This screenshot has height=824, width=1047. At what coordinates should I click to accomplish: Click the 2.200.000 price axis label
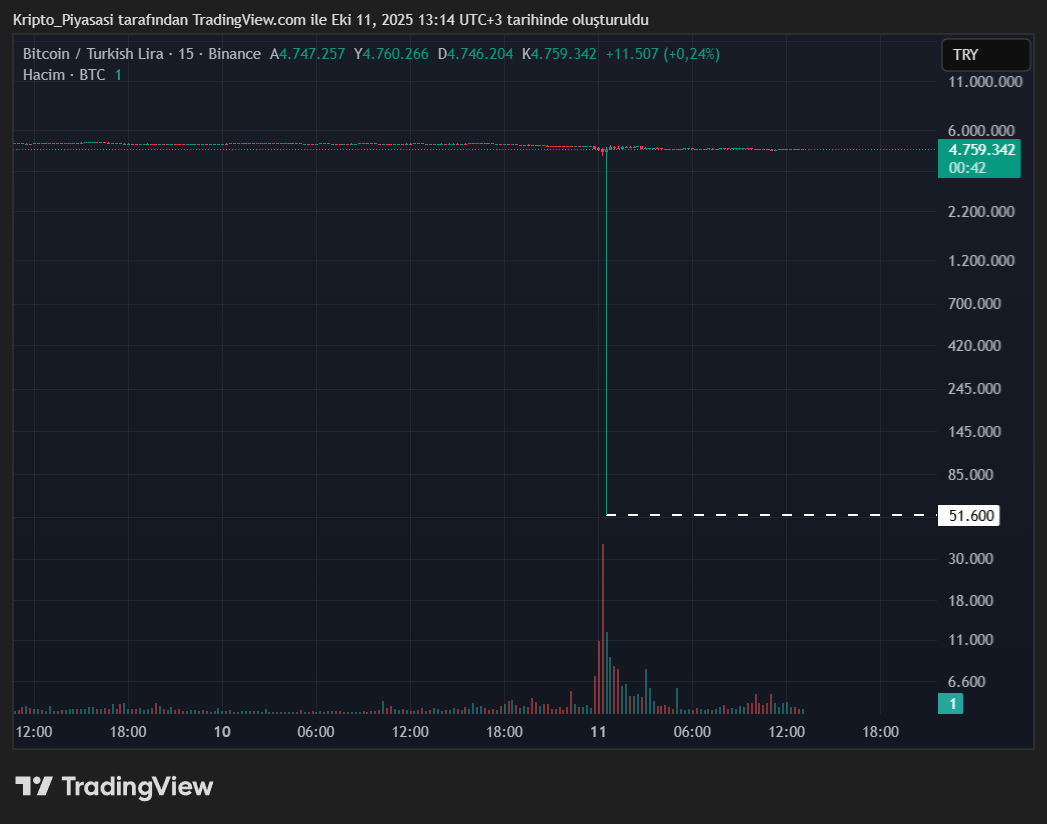pos(981,212)
